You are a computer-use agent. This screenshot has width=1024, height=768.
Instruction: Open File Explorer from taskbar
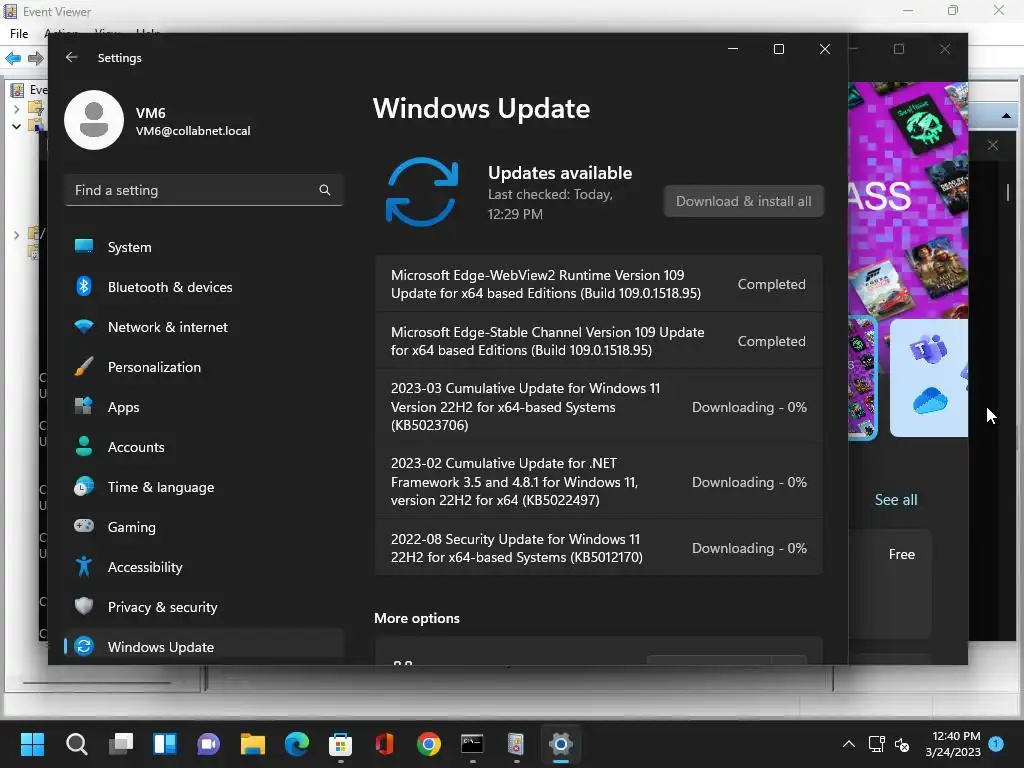click(253, 744)
